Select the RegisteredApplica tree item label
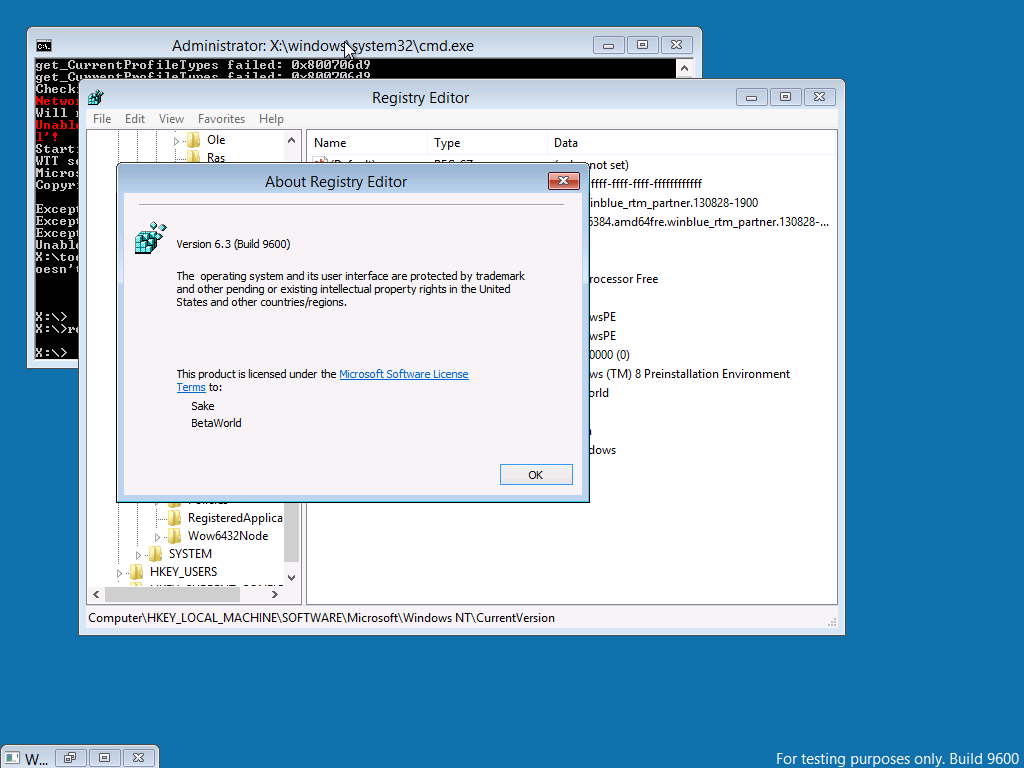This screenshot has height=768, width=1024. (x=235, y=518)
